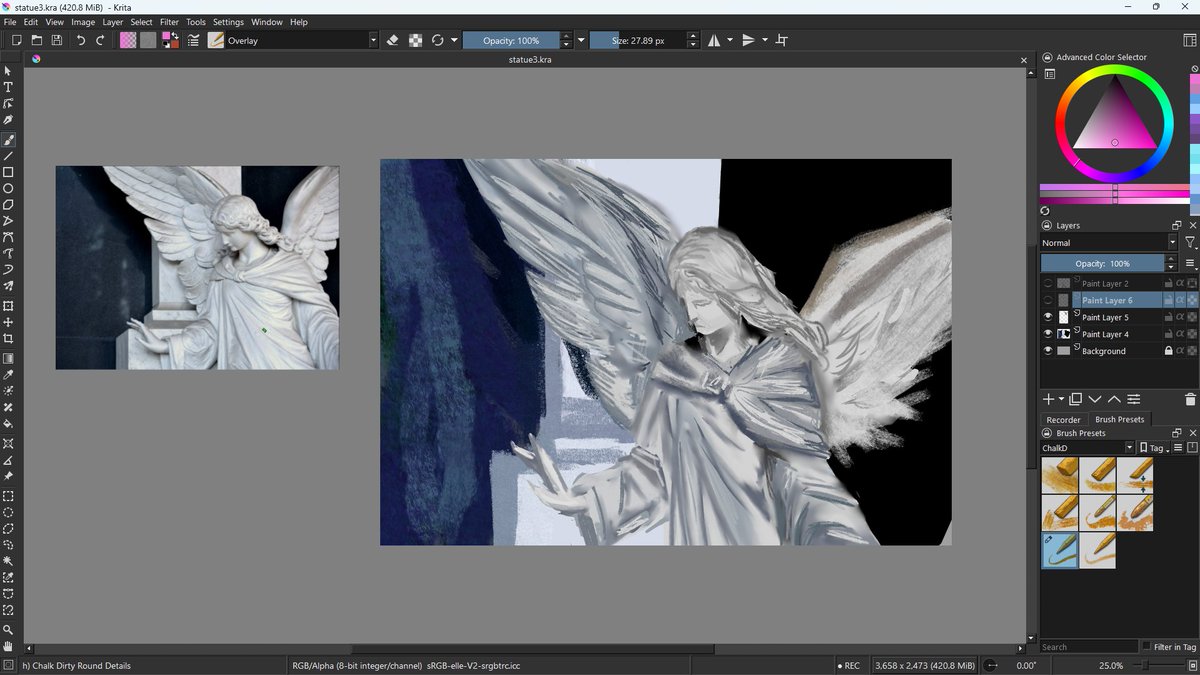The image size is (1200, 675).
Task: Select the Pan hand tool
Action: pyautogui.click(x=8, y=646)
